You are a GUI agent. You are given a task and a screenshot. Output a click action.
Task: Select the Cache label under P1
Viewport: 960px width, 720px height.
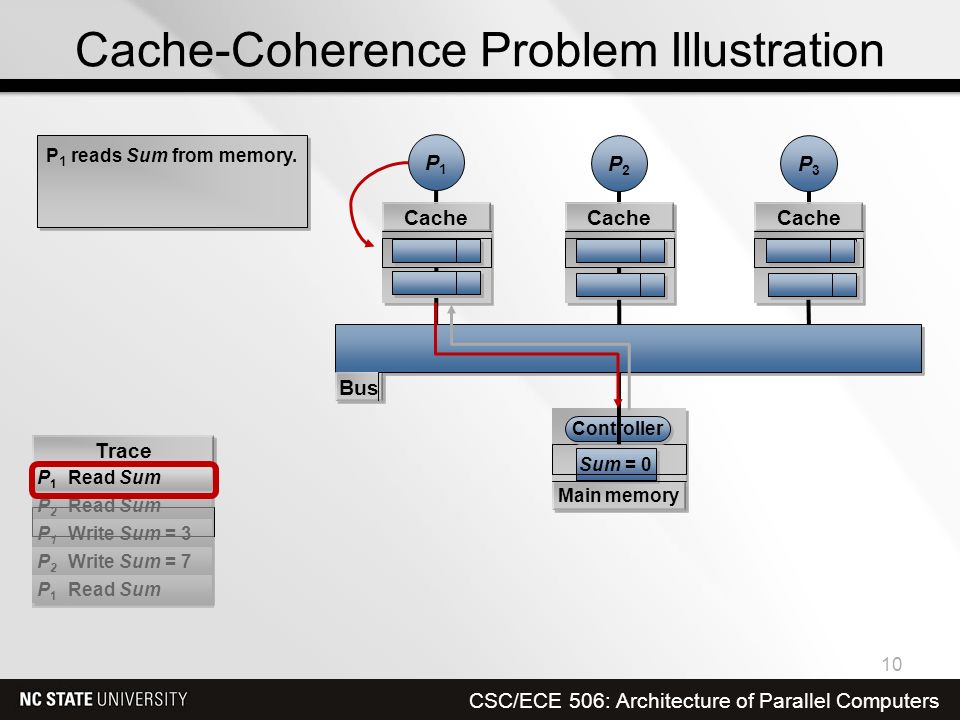[436, 218]
